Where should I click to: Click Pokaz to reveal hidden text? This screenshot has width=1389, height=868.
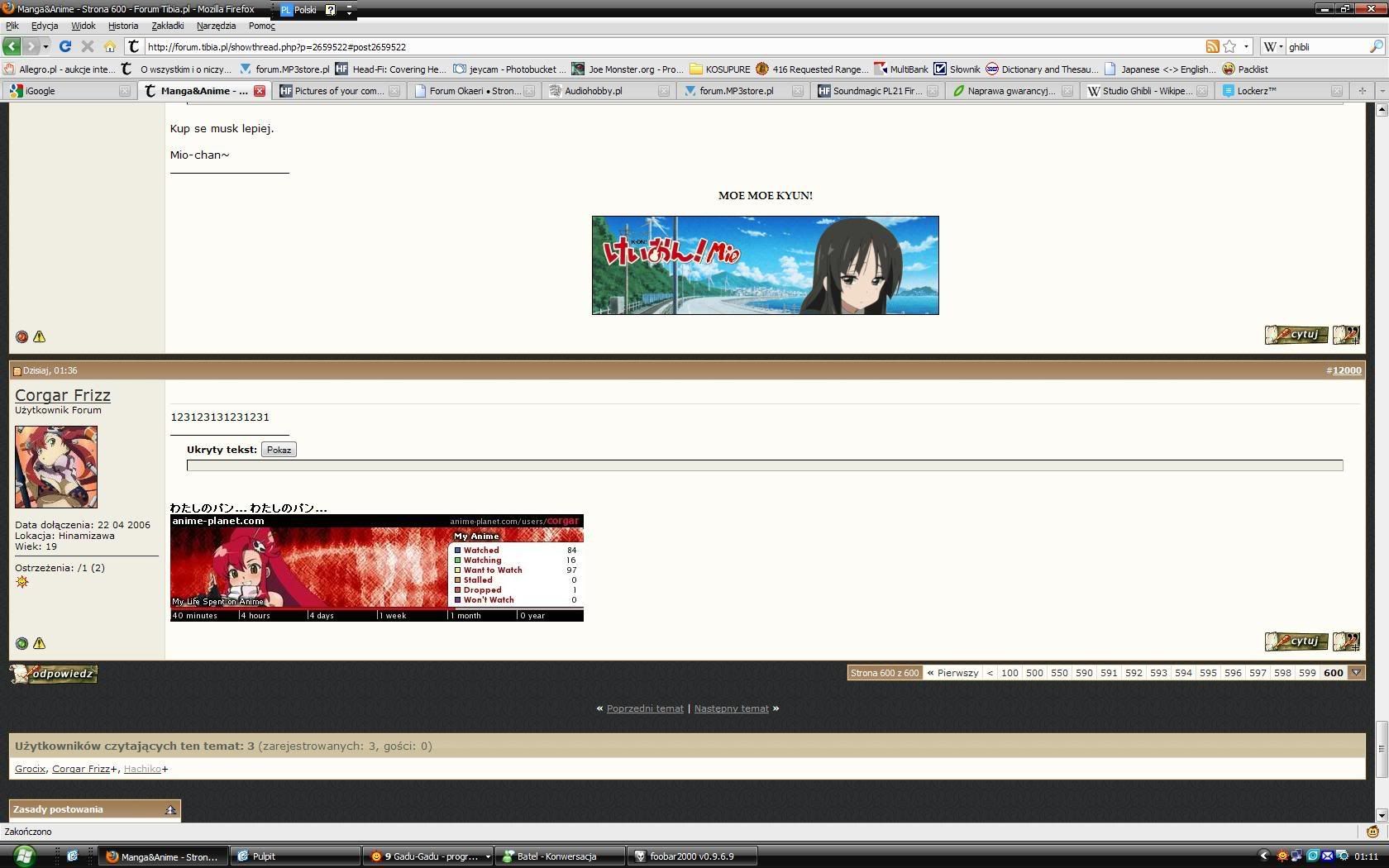pos(279,450)
